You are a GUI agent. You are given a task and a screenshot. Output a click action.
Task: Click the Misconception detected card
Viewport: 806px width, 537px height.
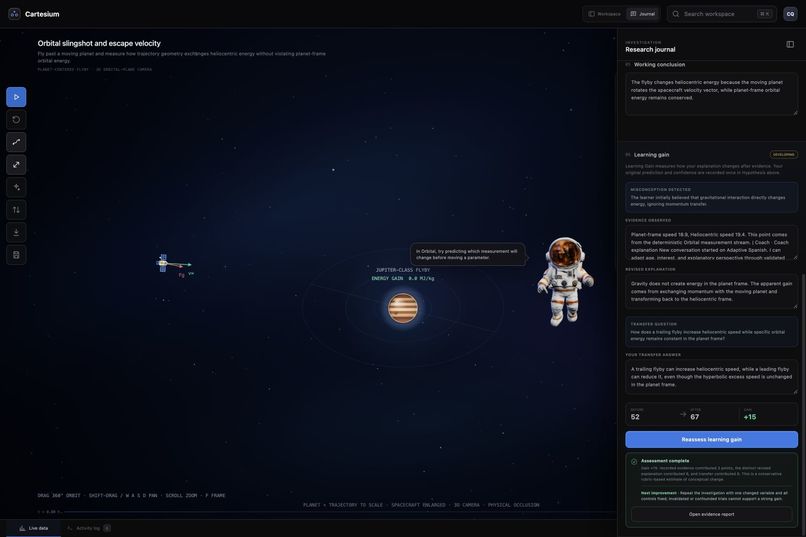[711, 196]
